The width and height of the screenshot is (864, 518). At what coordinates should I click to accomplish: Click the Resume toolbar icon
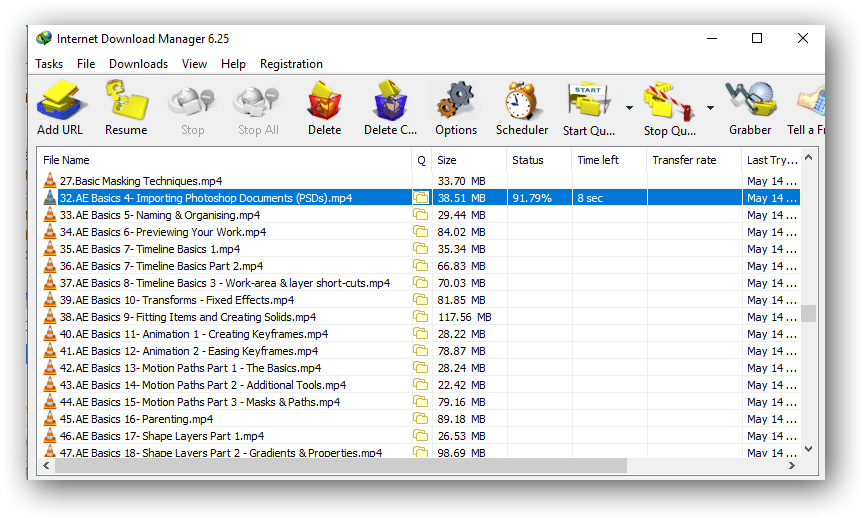pyautogui.click(x=126, y=100)
